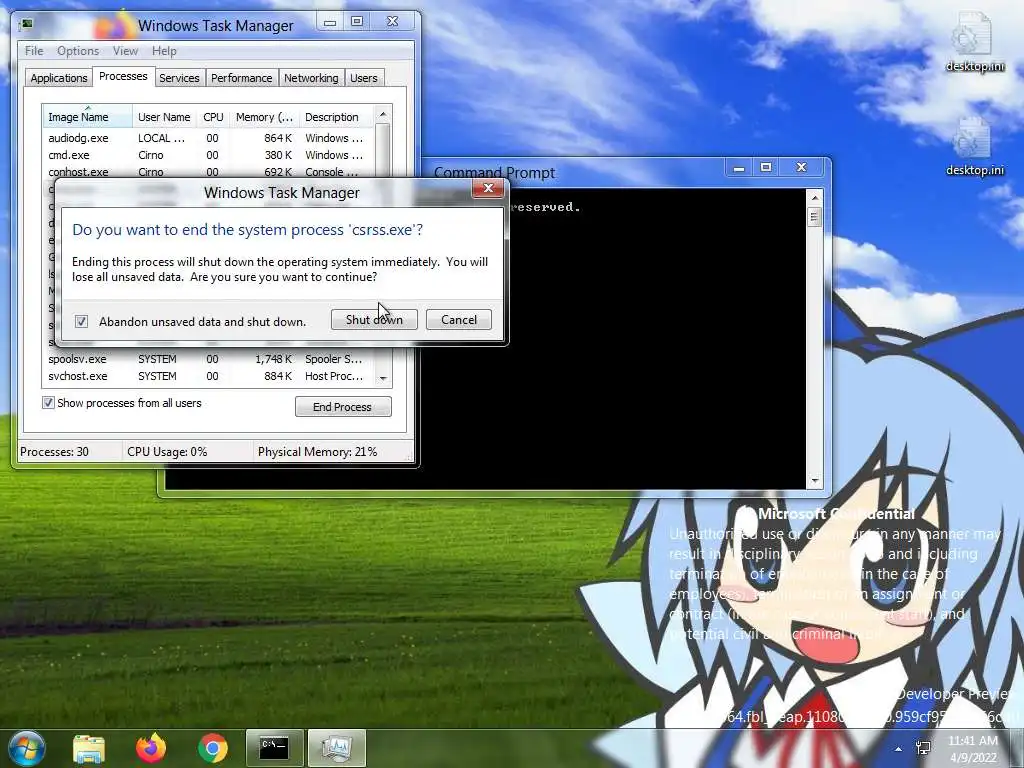Select the conhost.exe process row

pyautogui.click(x=209, y=172)
